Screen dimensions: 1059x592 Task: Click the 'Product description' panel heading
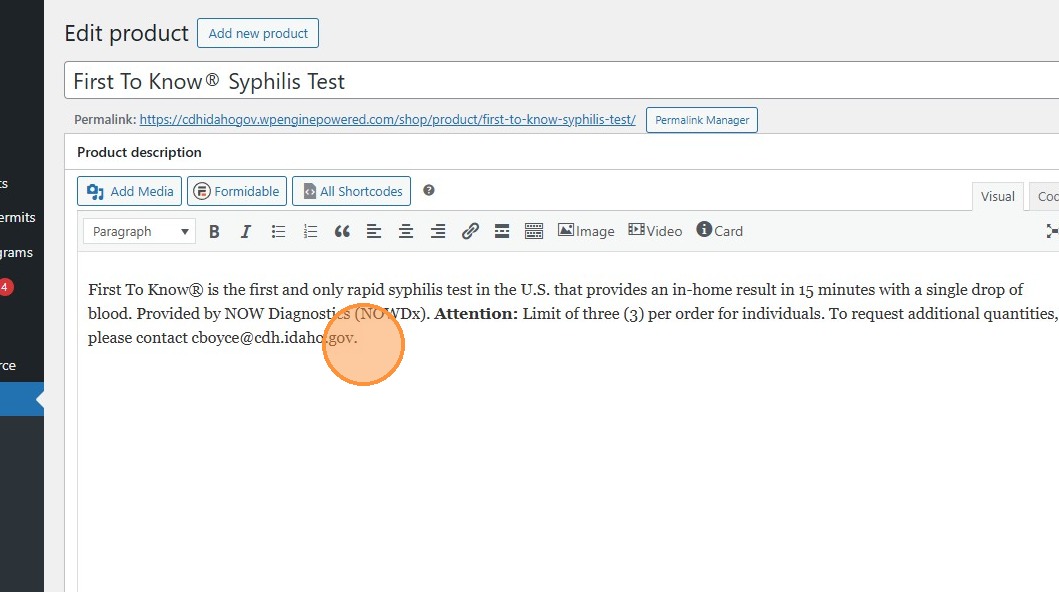click(x=139, y=152)
